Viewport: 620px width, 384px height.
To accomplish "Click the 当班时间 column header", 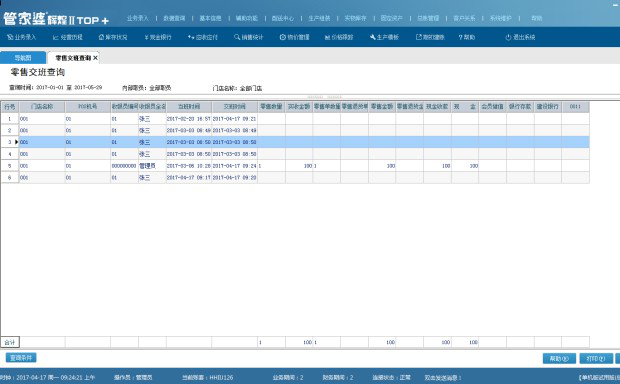I will coord(189,107).
